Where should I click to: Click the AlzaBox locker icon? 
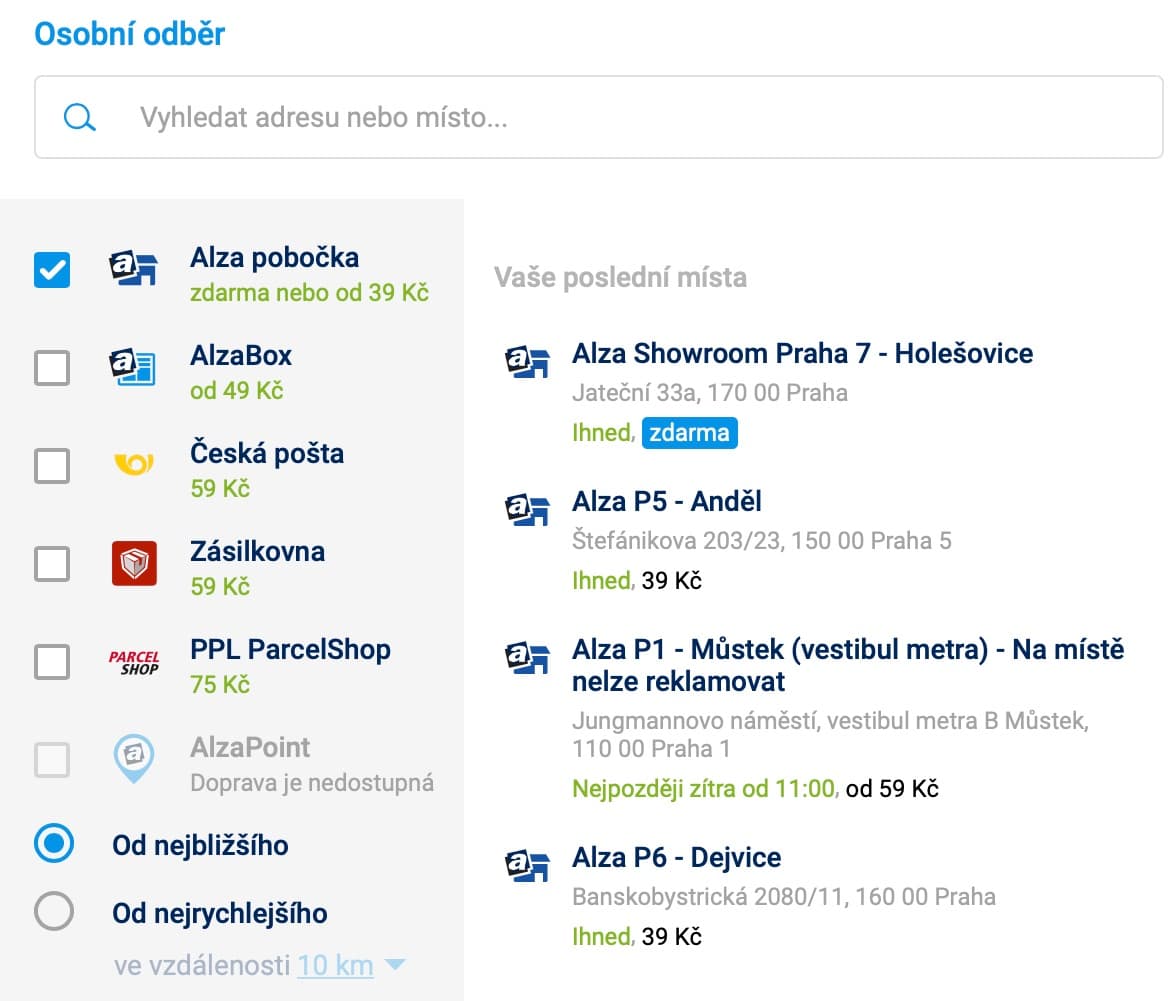pos(133,368)
